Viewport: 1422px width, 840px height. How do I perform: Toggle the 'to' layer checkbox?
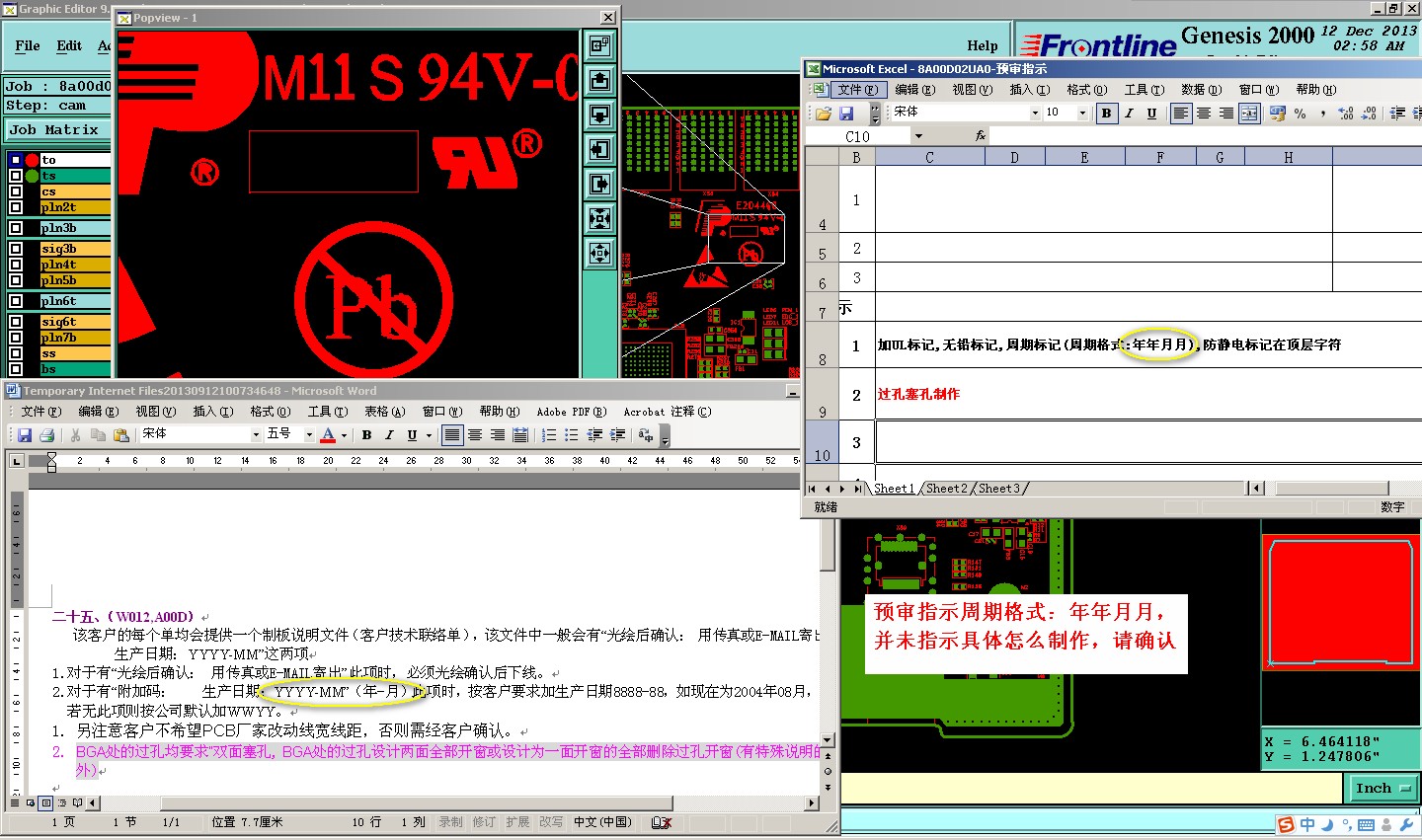[x=16, y=160]
